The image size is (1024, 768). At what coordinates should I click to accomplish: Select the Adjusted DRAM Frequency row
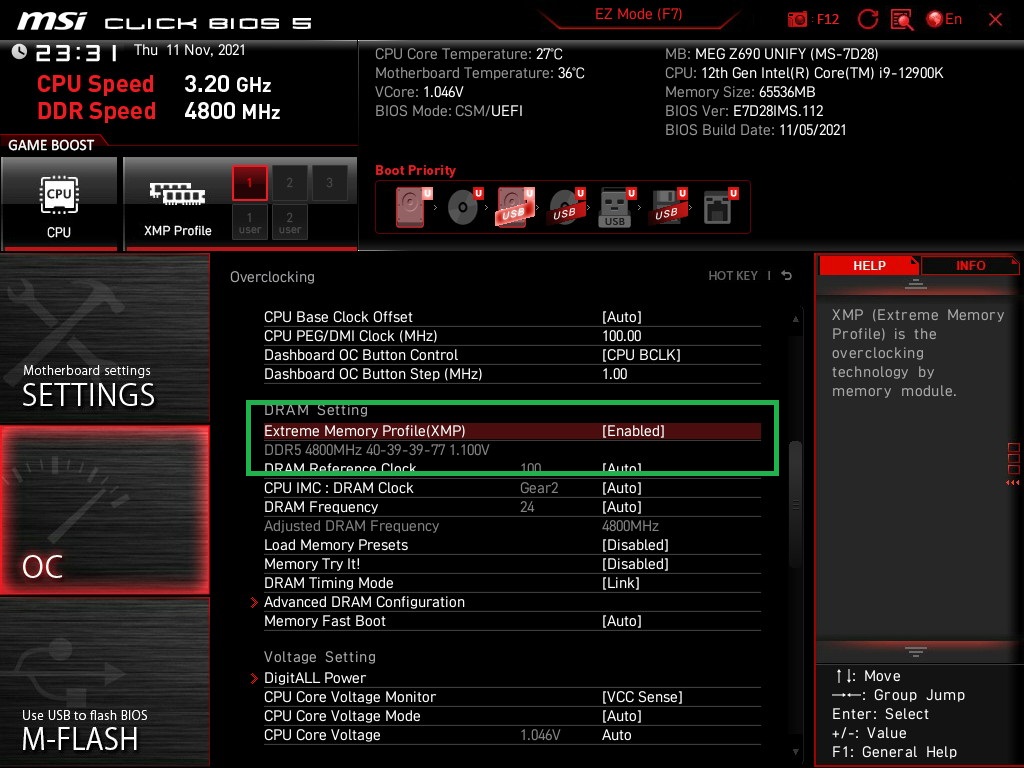click(x=512, y=526)
